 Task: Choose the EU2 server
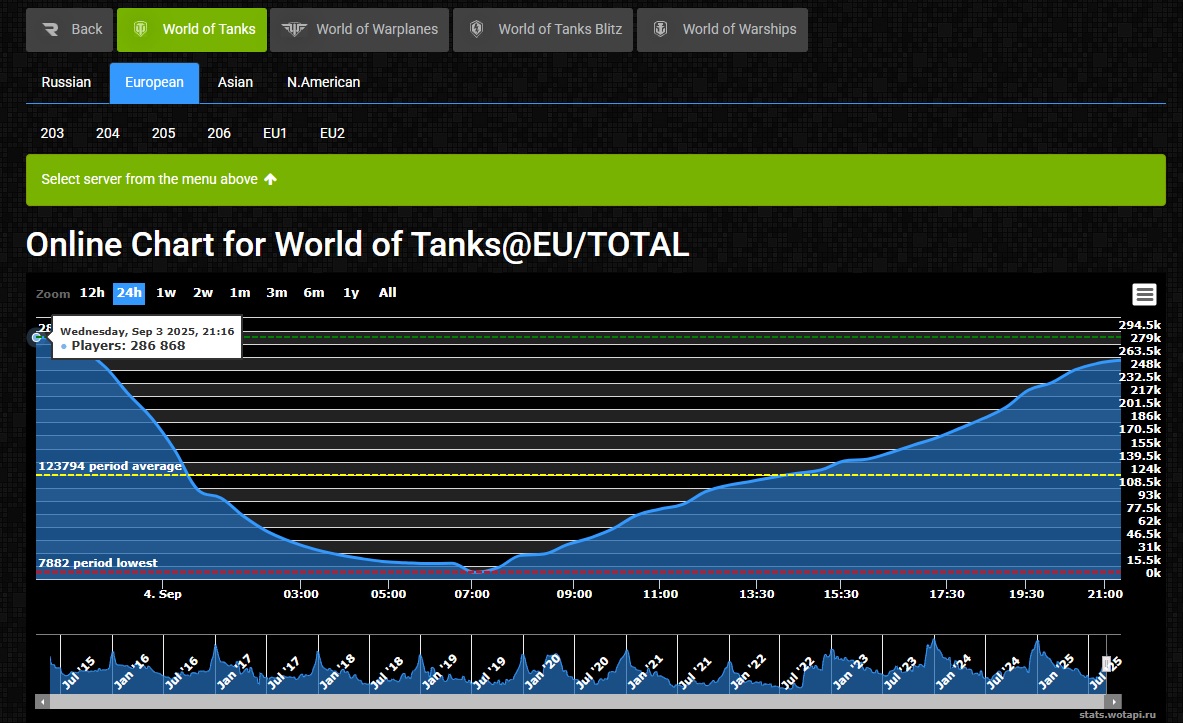332,133
